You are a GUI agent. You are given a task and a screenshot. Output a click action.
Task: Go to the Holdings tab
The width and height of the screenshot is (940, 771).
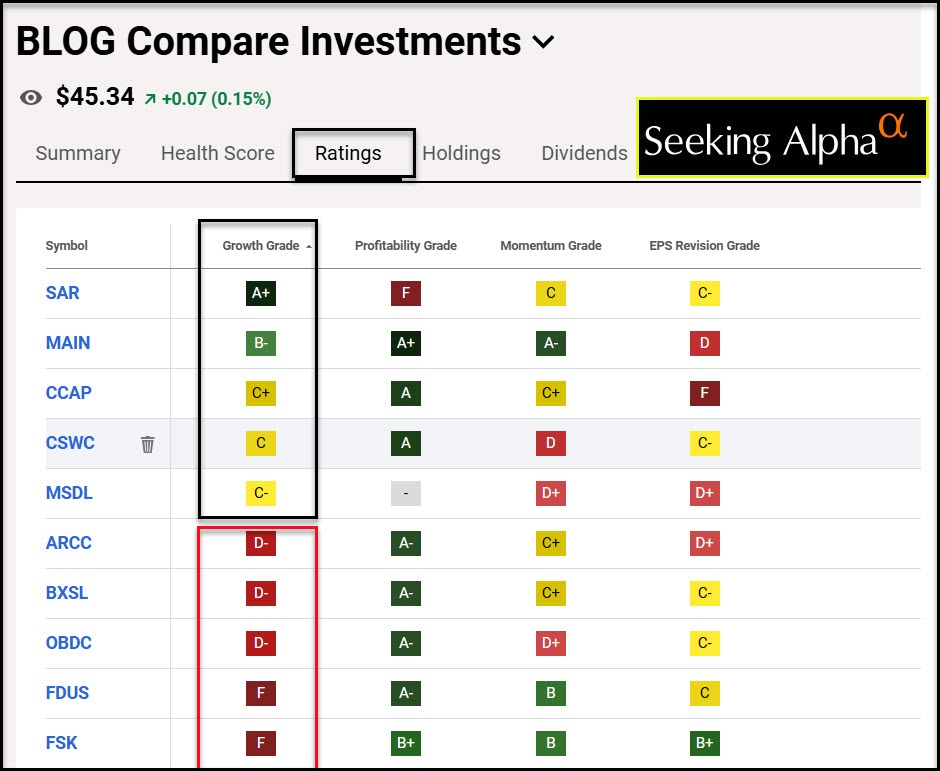tap(461, 153)
